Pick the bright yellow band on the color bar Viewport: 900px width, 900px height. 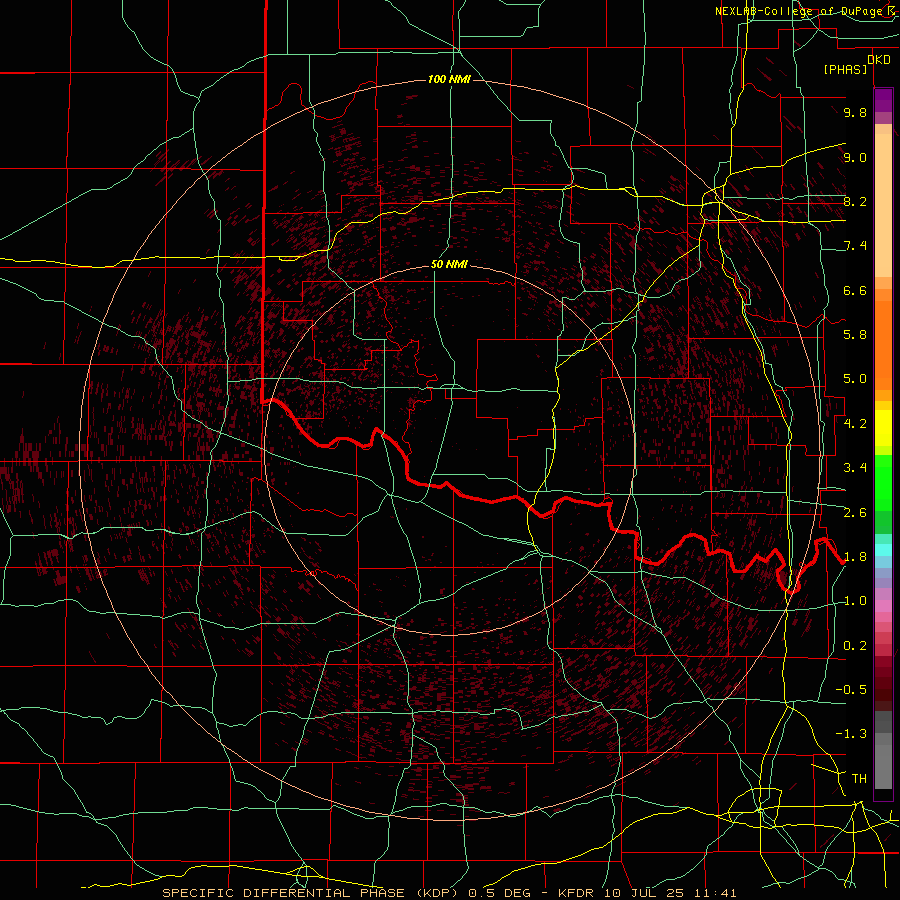pos(883,428)
